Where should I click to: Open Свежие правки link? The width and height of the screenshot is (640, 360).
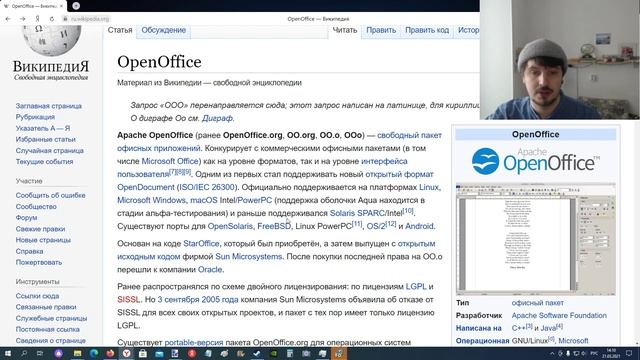pos(40,229)
